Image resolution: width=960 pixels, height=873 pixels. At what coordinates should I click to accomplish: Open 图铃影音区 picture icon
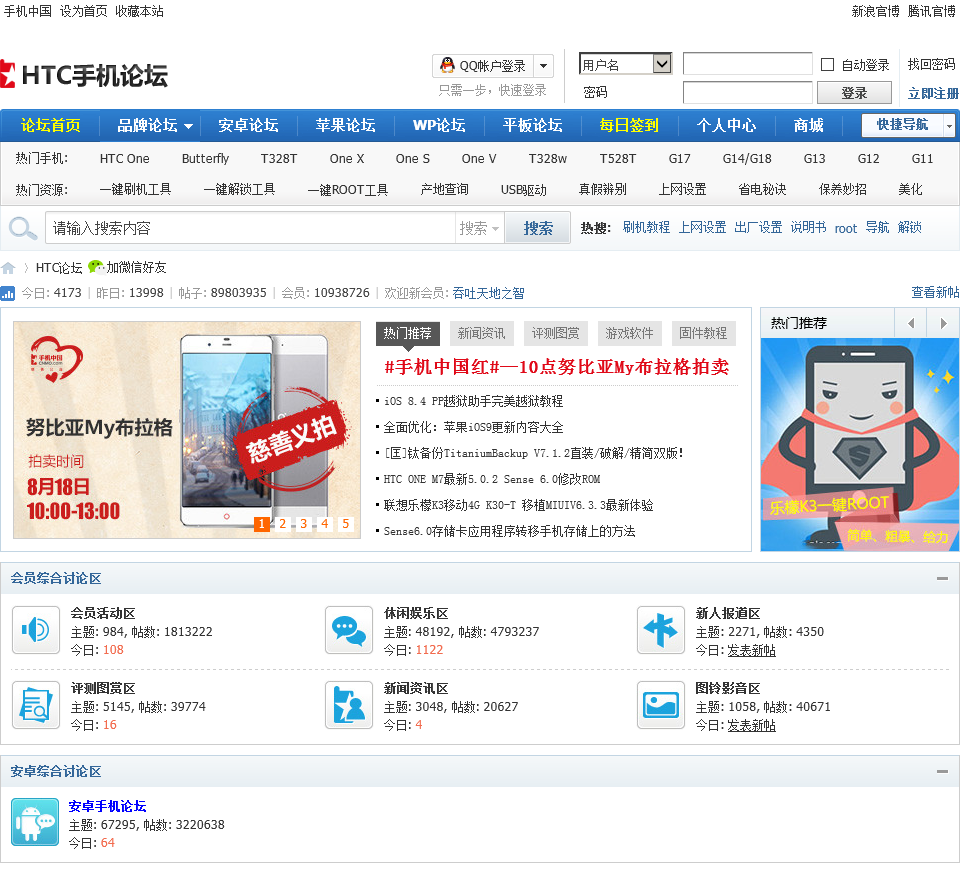[x=661, y=705]
